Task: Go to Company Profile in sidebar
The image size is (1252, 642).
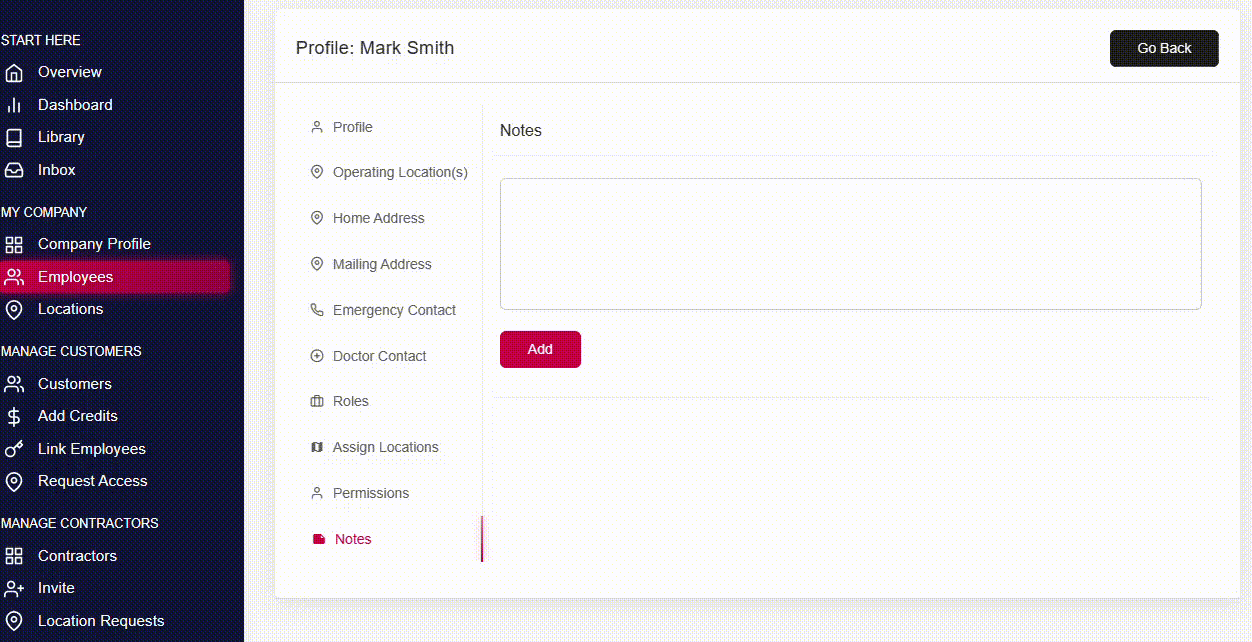Action: click(94, 244)
